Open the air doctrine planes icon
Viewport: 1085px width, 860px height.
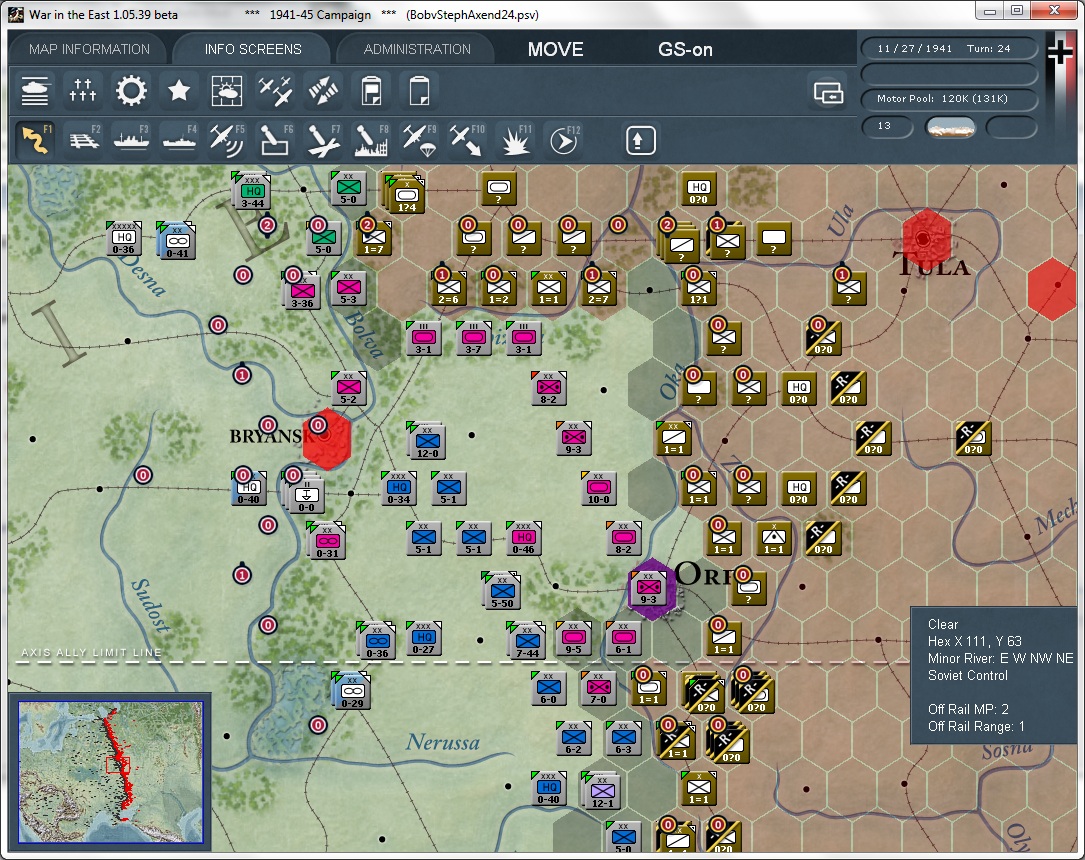[x=275, y=91]
